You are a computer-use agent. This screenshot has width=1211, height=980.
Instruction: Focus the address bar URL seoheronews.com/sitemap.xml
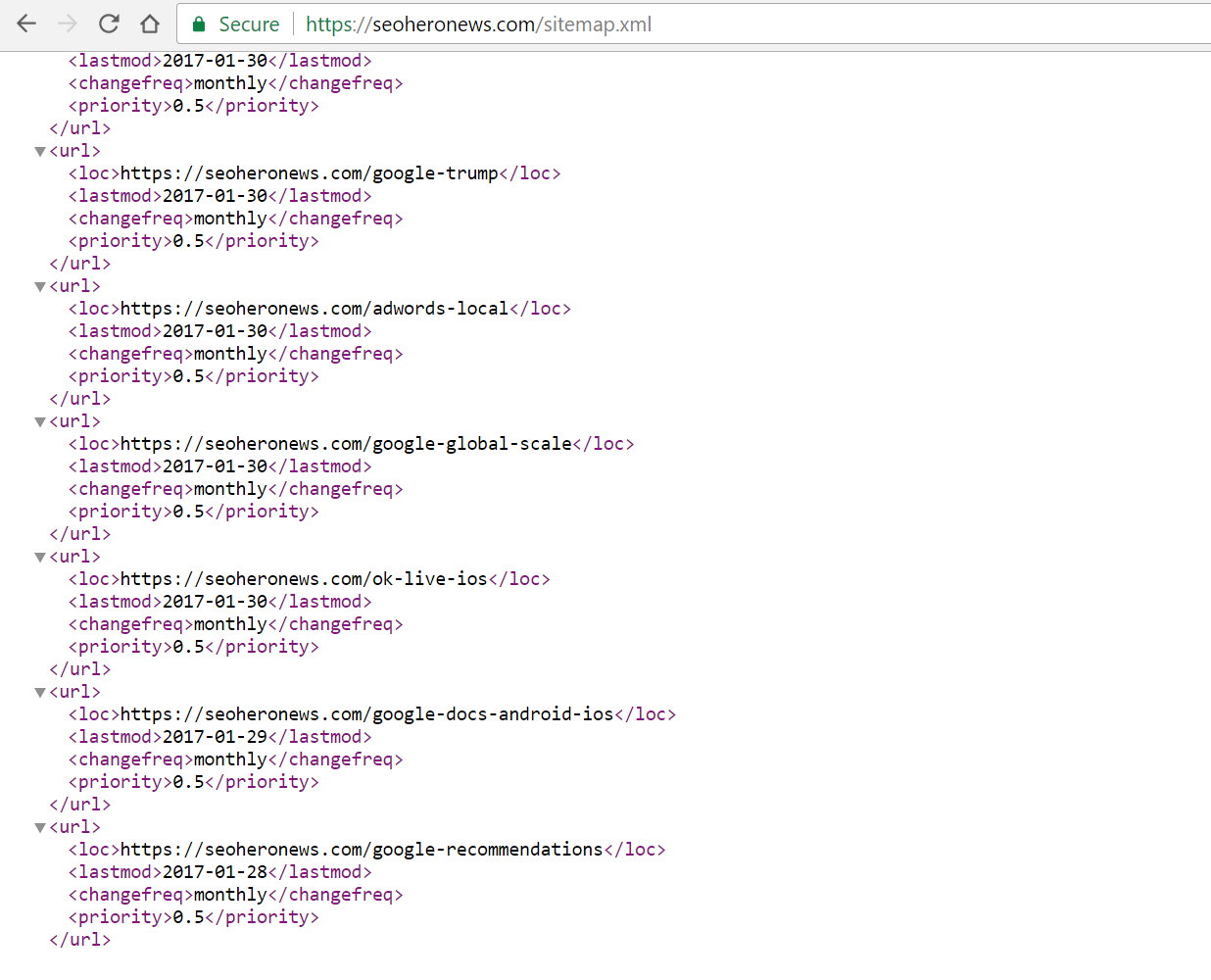tap(478, 24)
